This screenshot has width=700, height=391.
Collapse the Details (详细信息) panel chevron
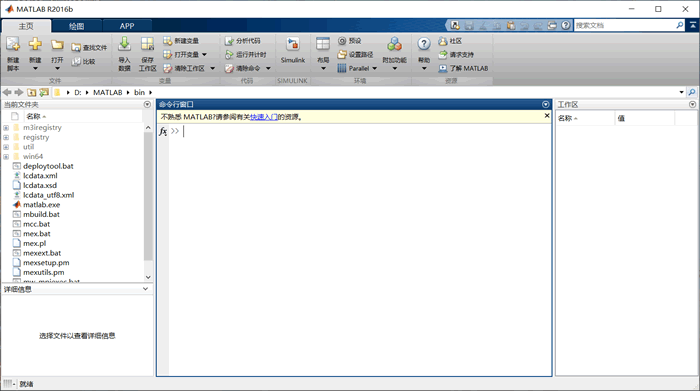point(145,289)
